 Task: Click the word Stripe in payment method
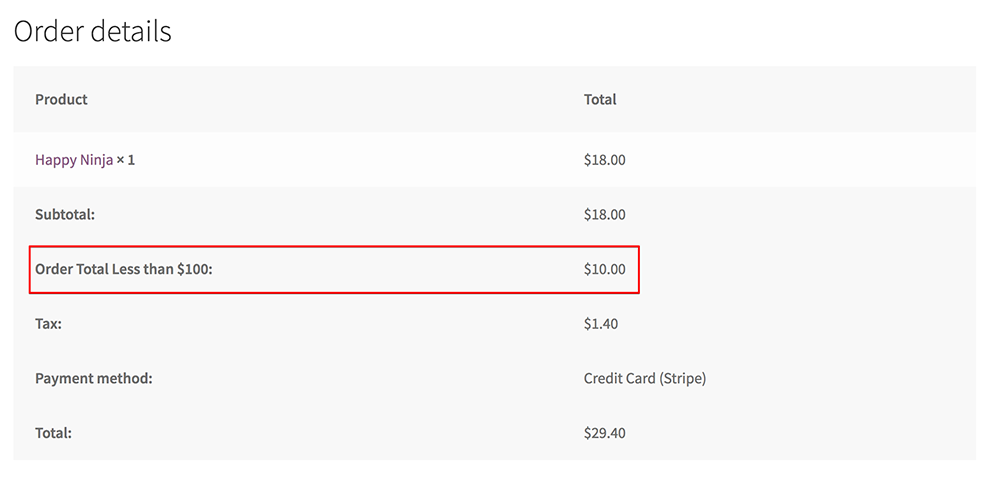coord(682,379)
